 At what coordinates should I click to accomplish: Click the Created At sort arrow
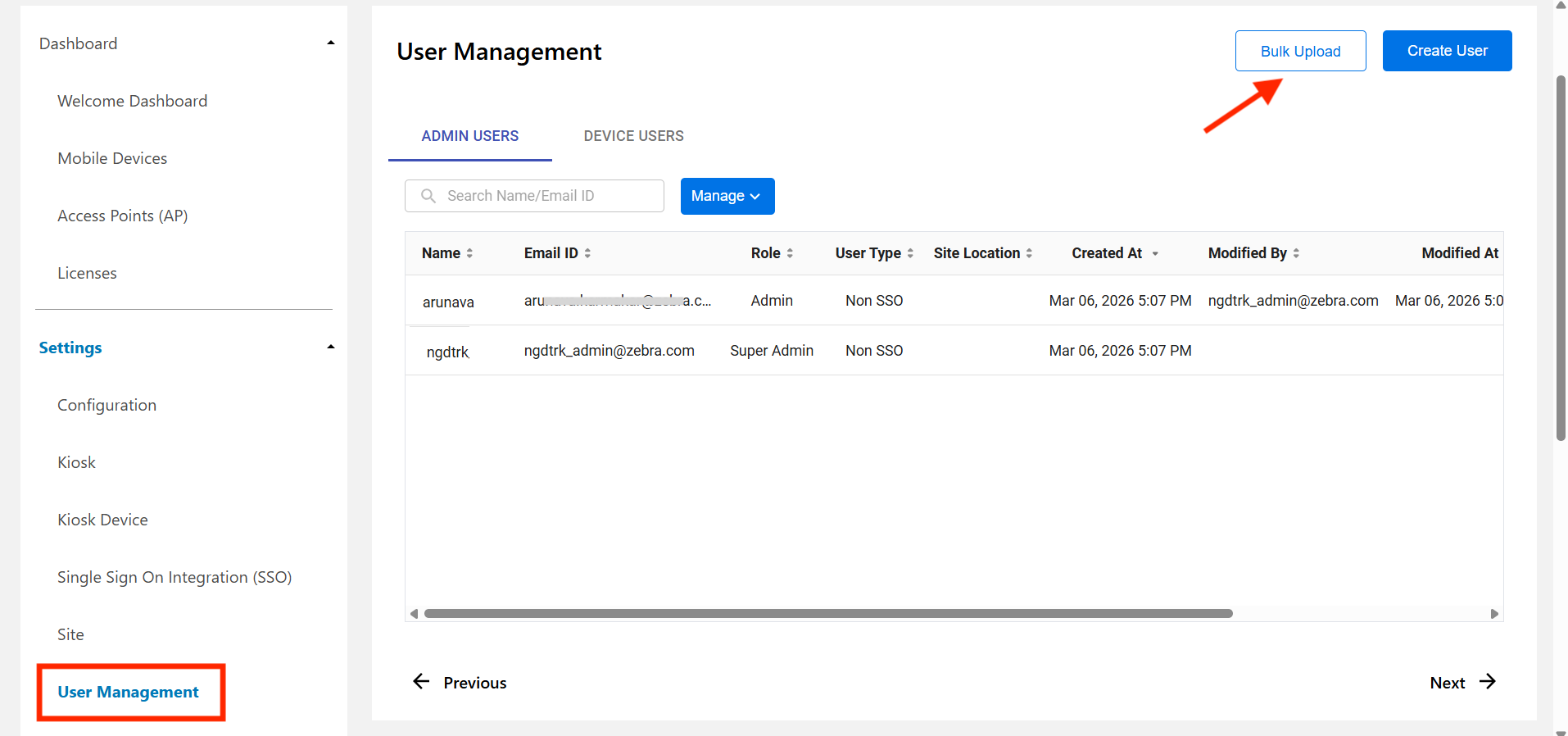point(1155,254)
